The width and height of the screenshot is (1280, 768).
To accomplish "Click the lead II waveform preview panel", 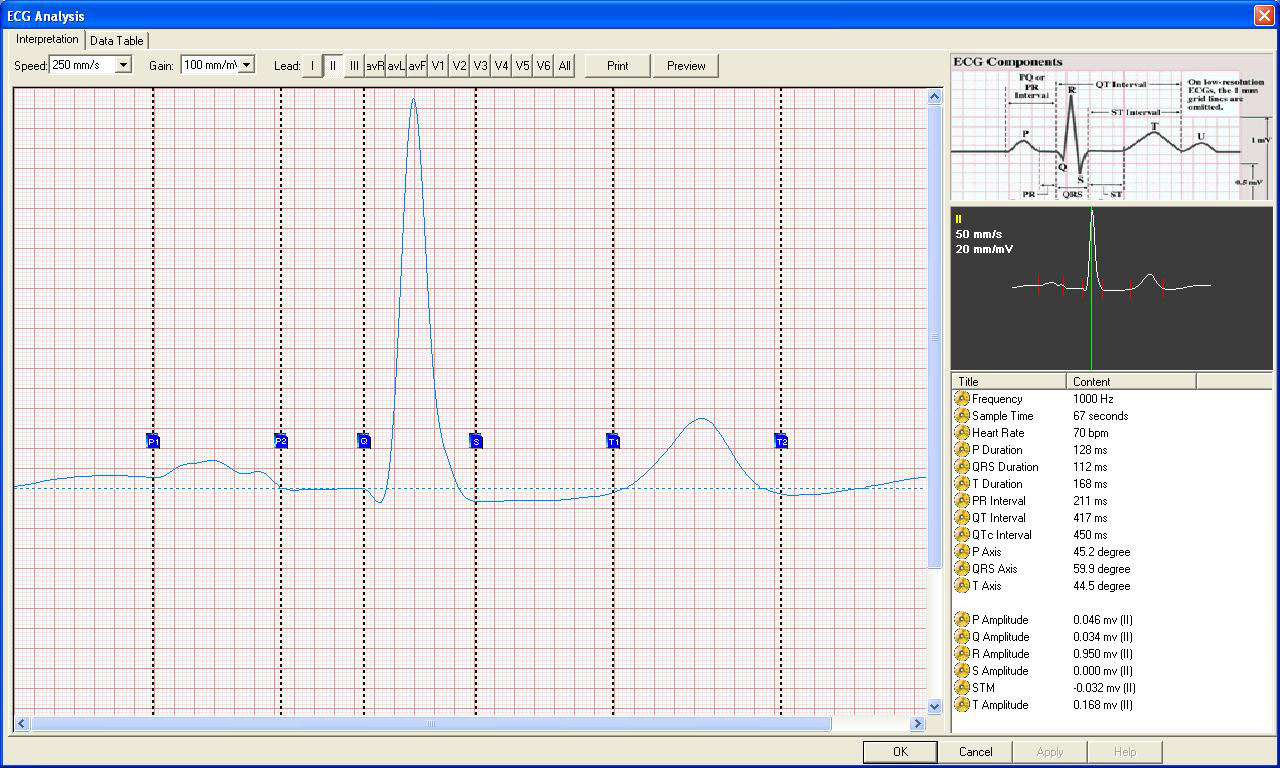I will pos(1112,288).
